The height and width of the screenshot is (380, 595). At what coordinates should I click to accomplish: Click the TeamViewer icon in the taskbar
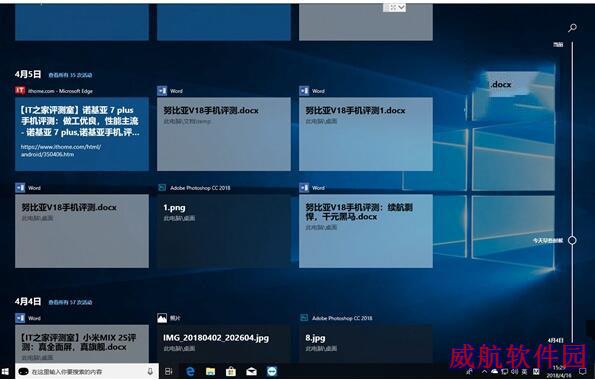tap(272, 372)
